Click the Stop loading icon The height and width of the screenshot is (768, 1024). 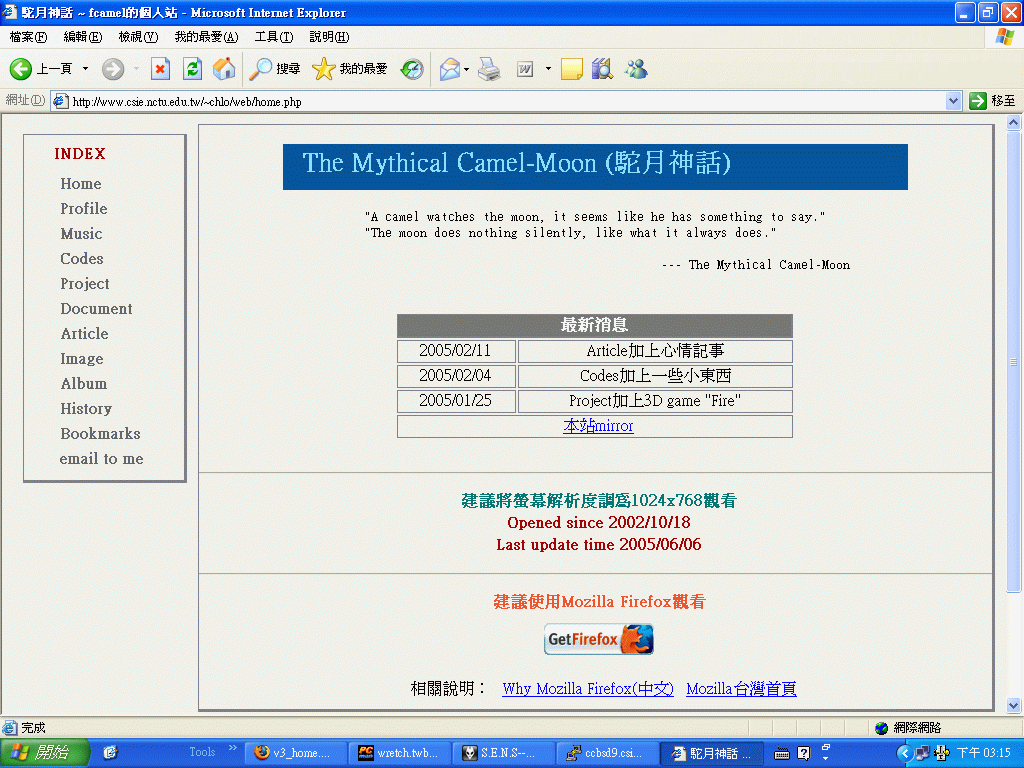coord(160,69)
